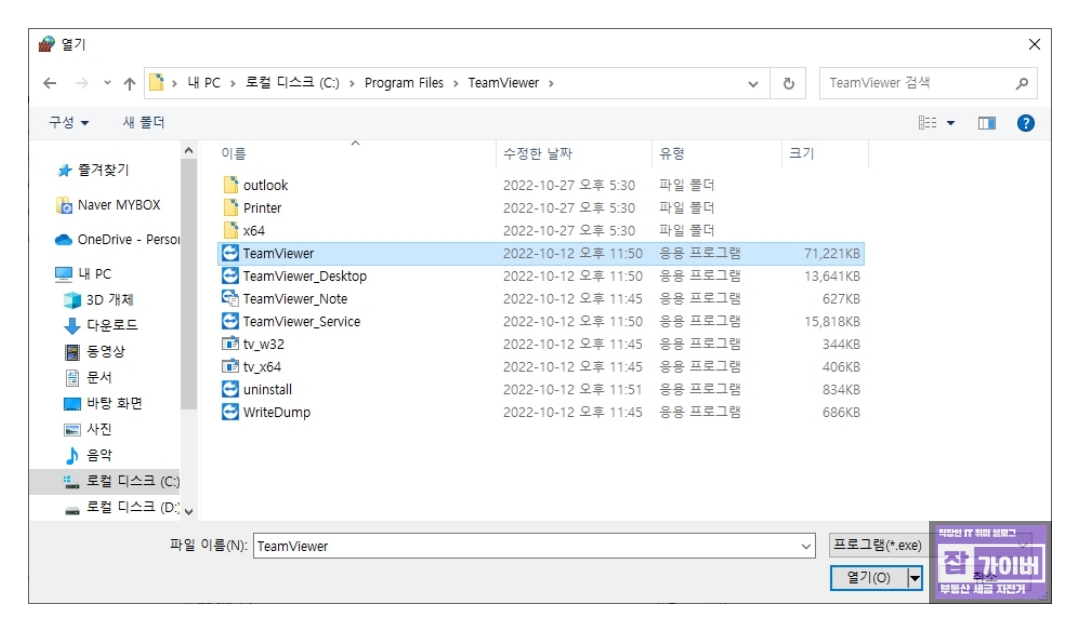The image size is (1080, 632).
Task: Select the TeamViewer_Note application icon
Action: click(230, 298)
